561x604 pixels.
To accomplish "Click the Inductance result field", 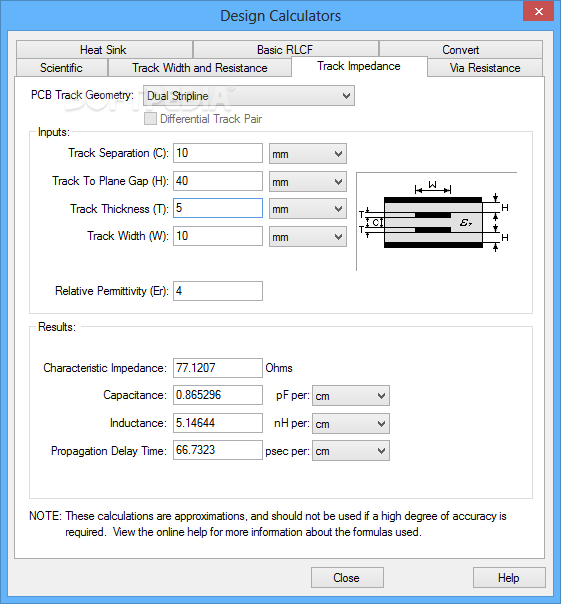I will [218, 423].
